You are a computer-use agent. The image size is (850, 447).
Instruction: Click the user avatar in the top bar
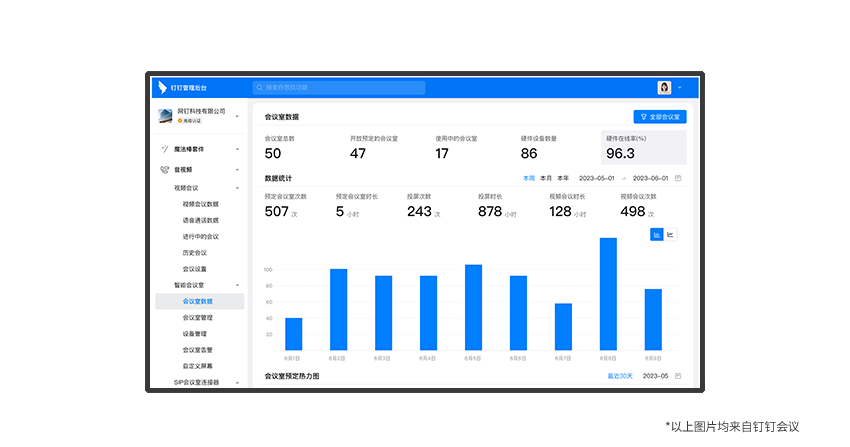[x=664, y=88]
